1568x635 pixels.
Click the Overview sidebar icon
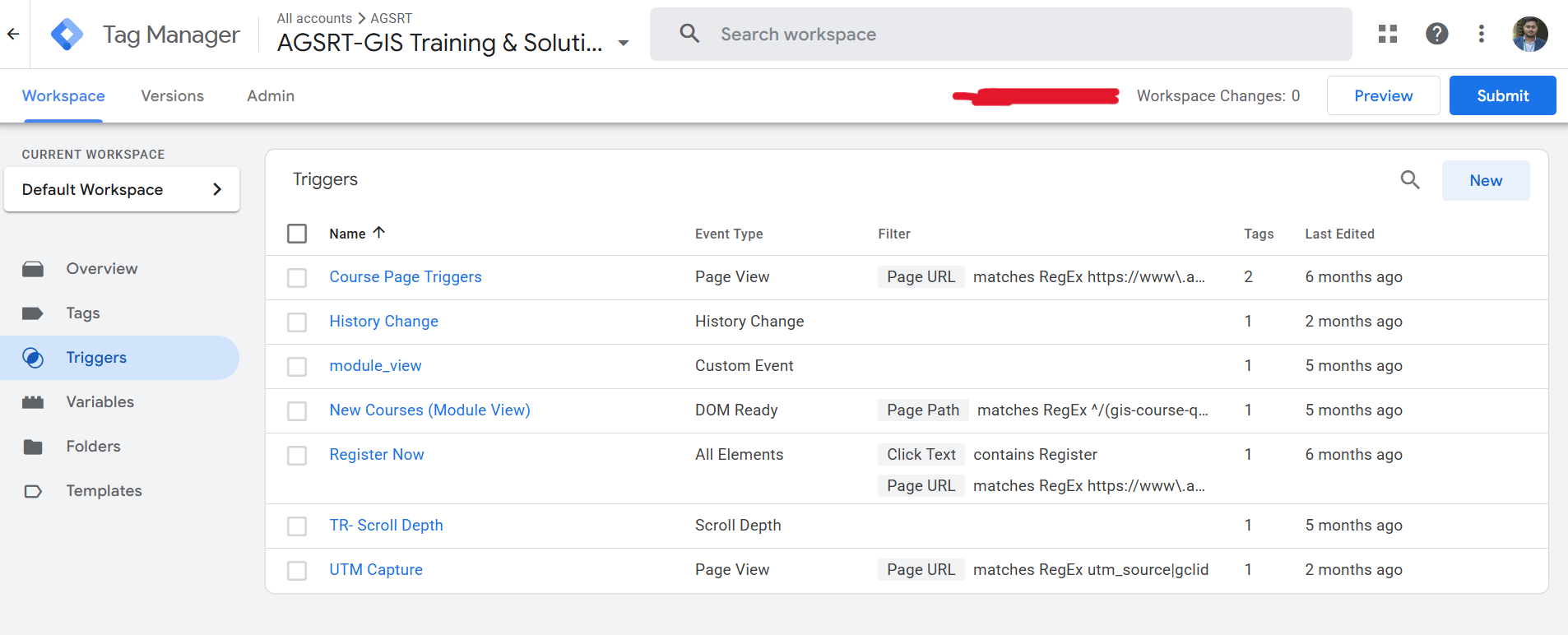click(33, 269)
